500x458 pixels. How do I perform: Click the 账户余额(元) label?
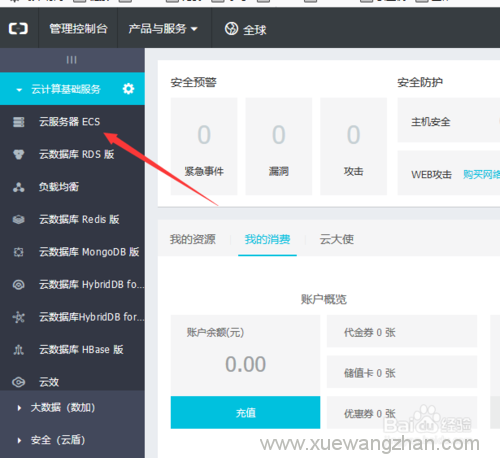215,332
